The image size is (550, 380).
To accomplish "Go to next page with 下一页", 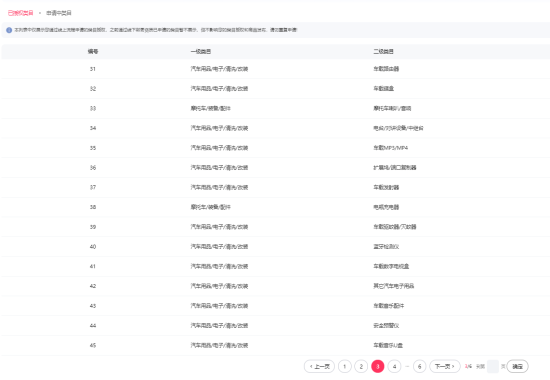I will pos(445,366).
